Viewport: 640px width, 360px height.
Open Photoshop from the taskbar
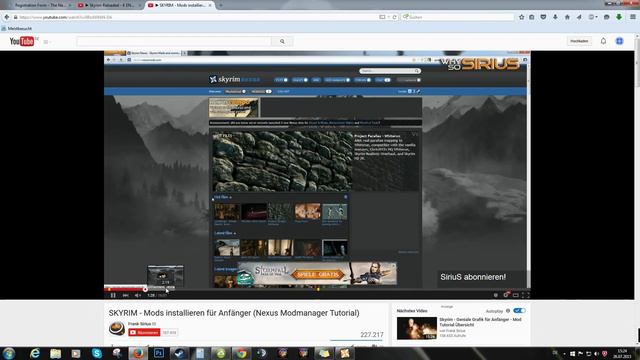[159, 353]
